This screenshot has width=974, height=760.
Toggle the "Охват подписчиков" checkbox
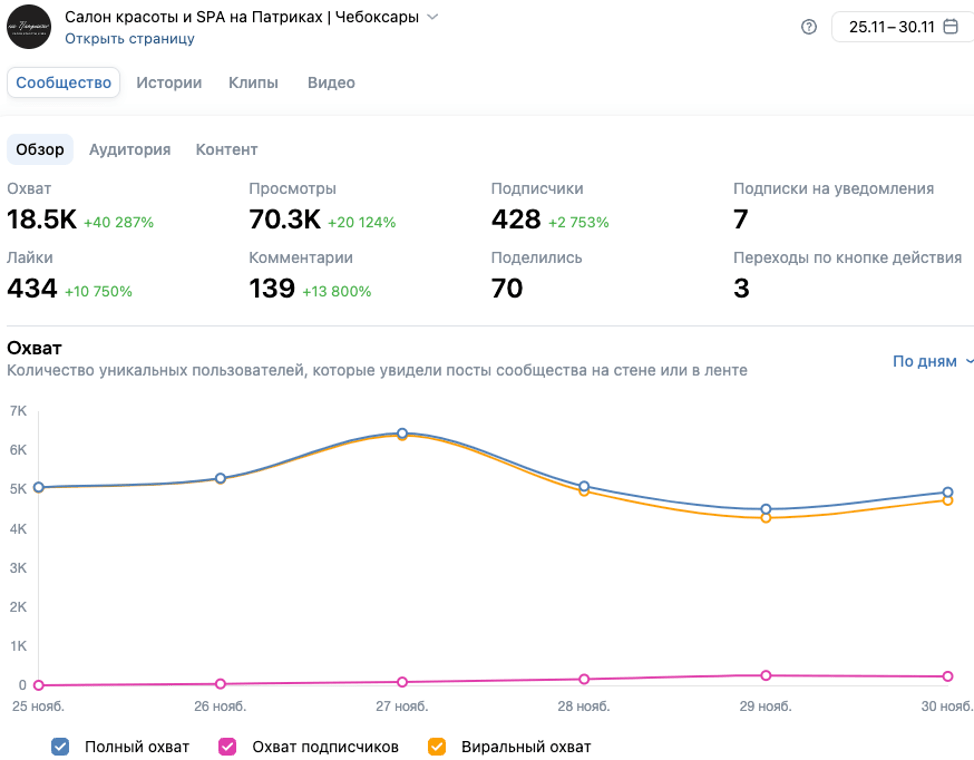[227, 746]
